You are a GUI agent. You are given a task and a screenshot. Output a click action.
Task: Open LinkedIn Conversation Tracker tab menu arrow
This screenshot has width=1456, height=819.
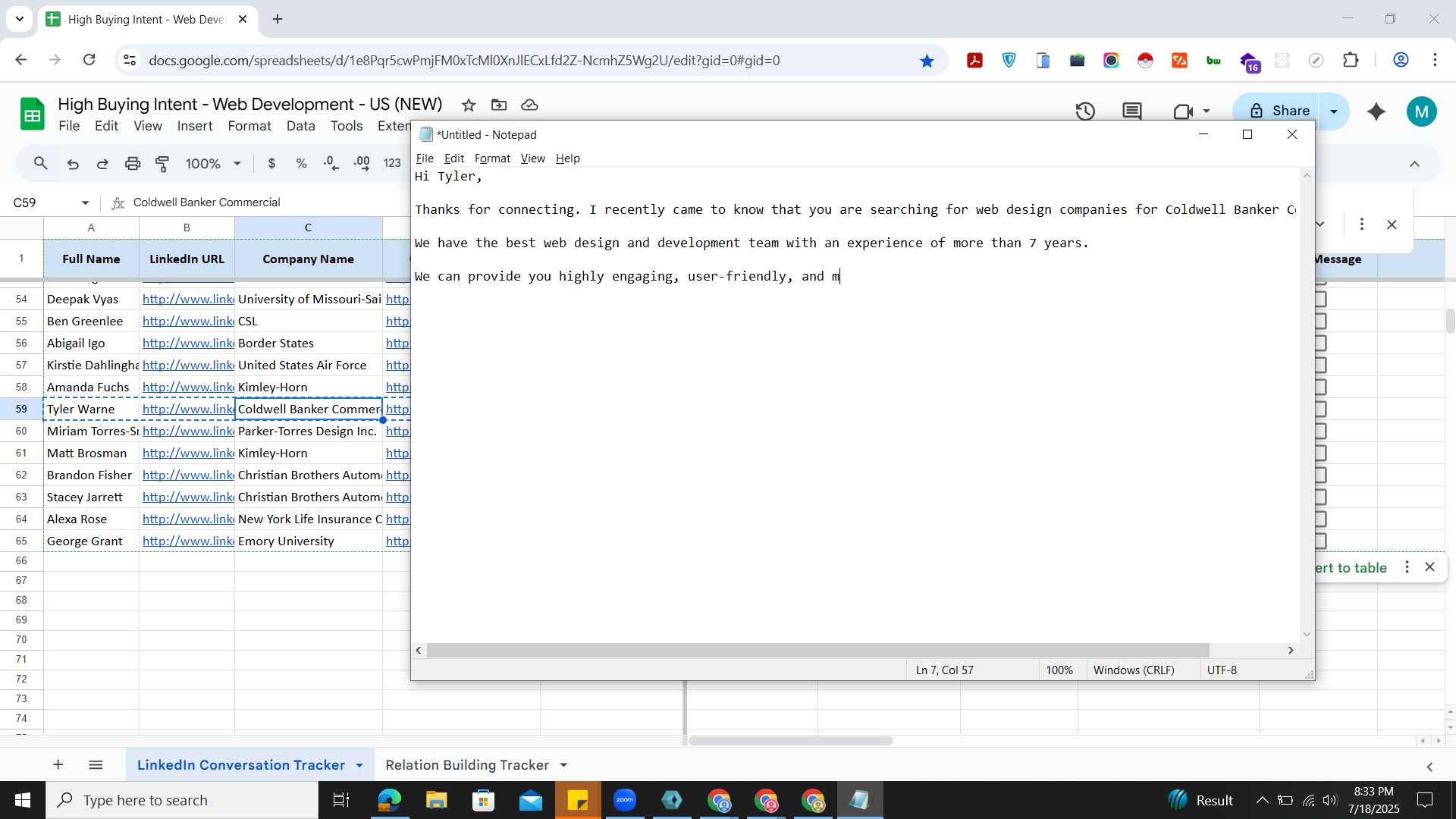(x=359, y=765)
